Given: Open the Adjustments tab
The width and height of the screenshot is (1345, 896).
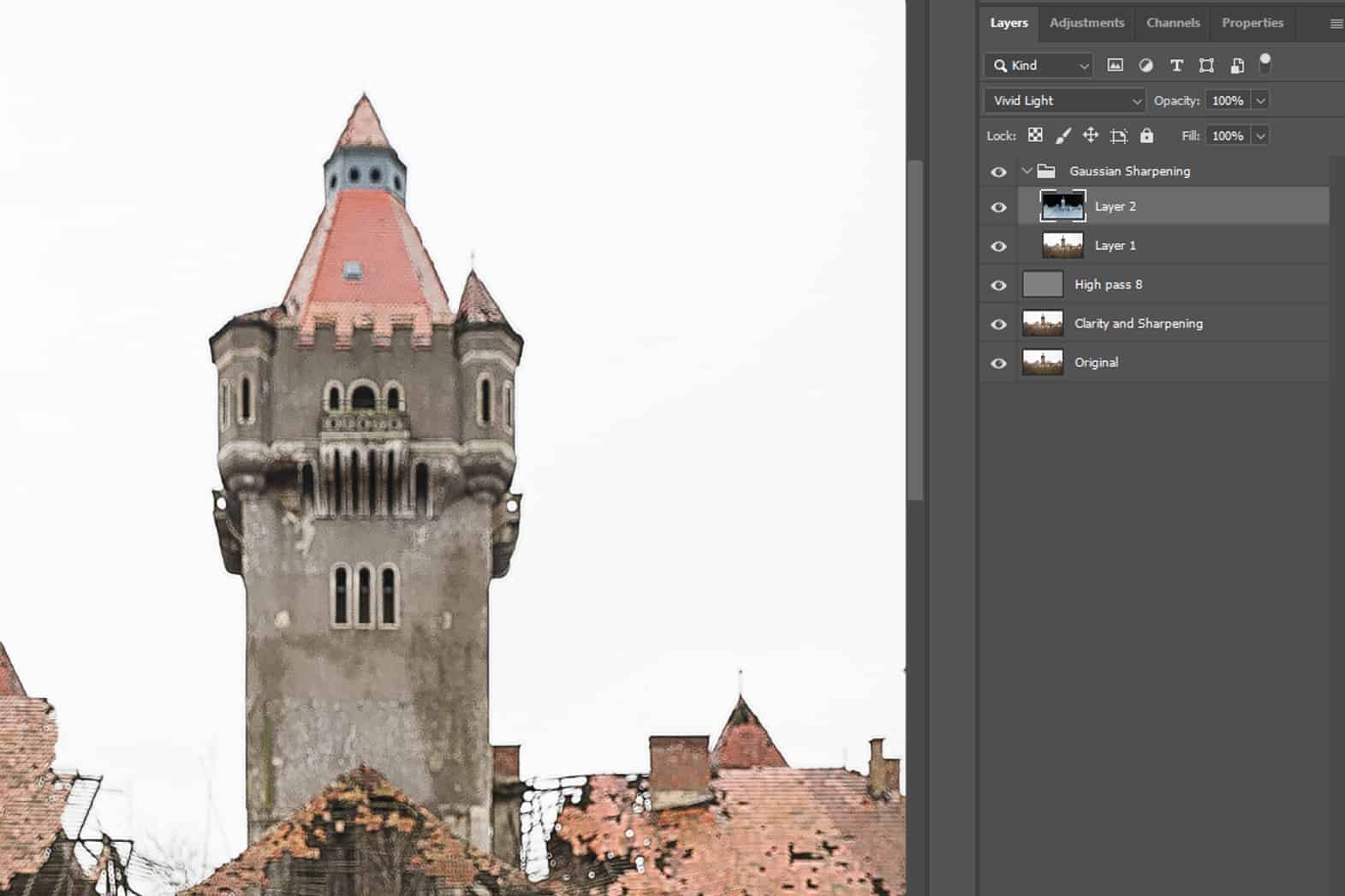Looking at the screenshot, I should pyautogui.click(x=1086, y=23).
